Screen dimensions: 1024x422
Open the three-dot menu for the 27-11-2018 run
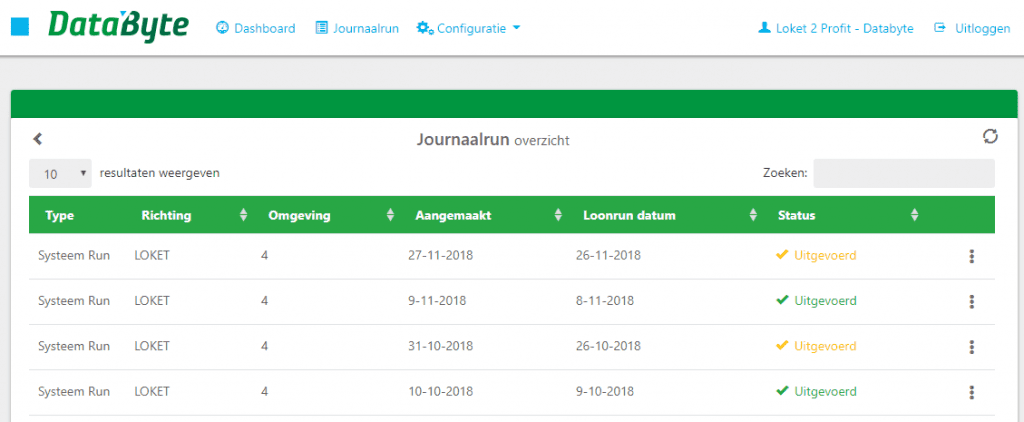971,256
